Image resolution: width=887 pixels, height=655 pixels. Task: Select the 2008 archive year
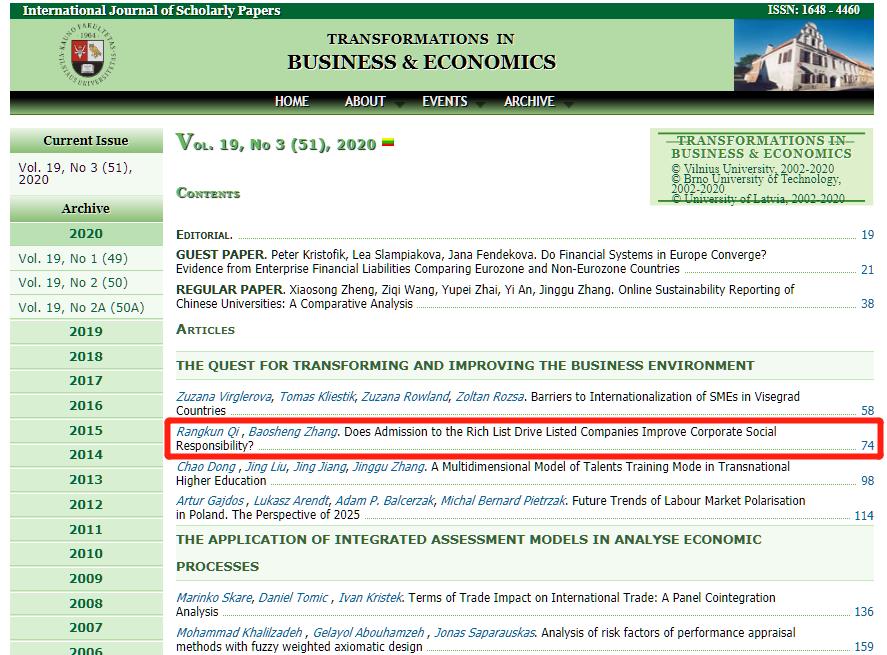coord(86,603)
